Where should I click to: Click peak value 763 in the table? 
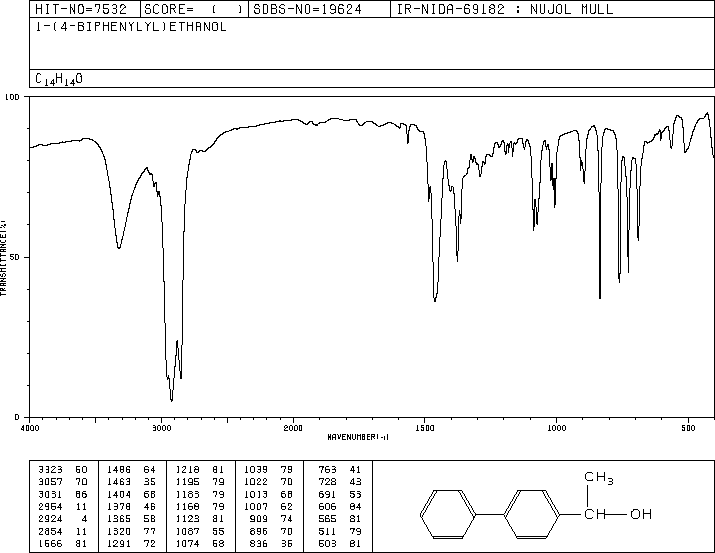(327, 470)
